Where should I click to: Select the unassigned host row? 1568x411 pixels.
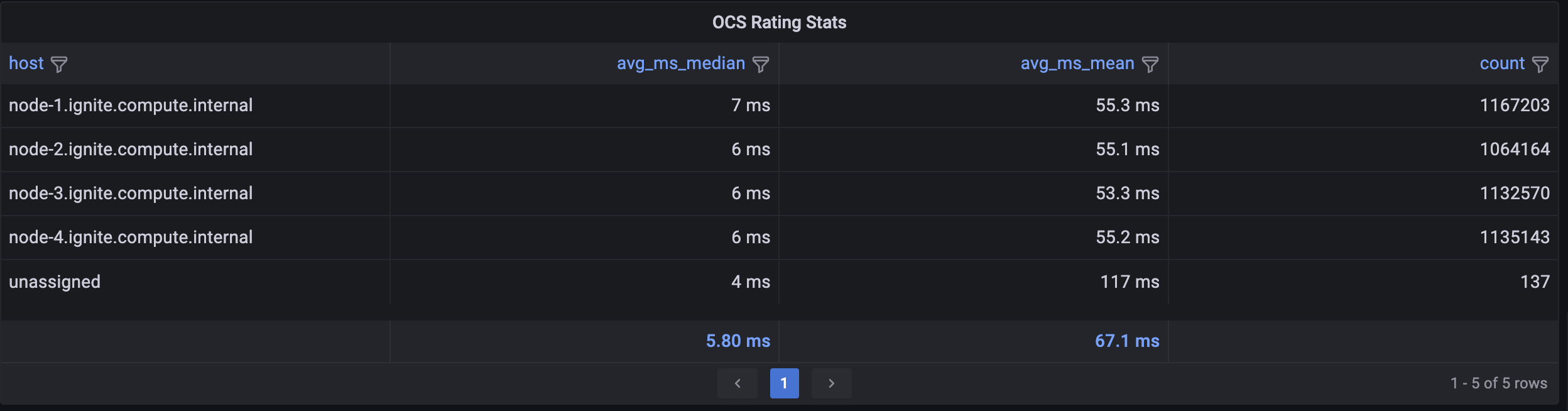[x=54, y=282]
